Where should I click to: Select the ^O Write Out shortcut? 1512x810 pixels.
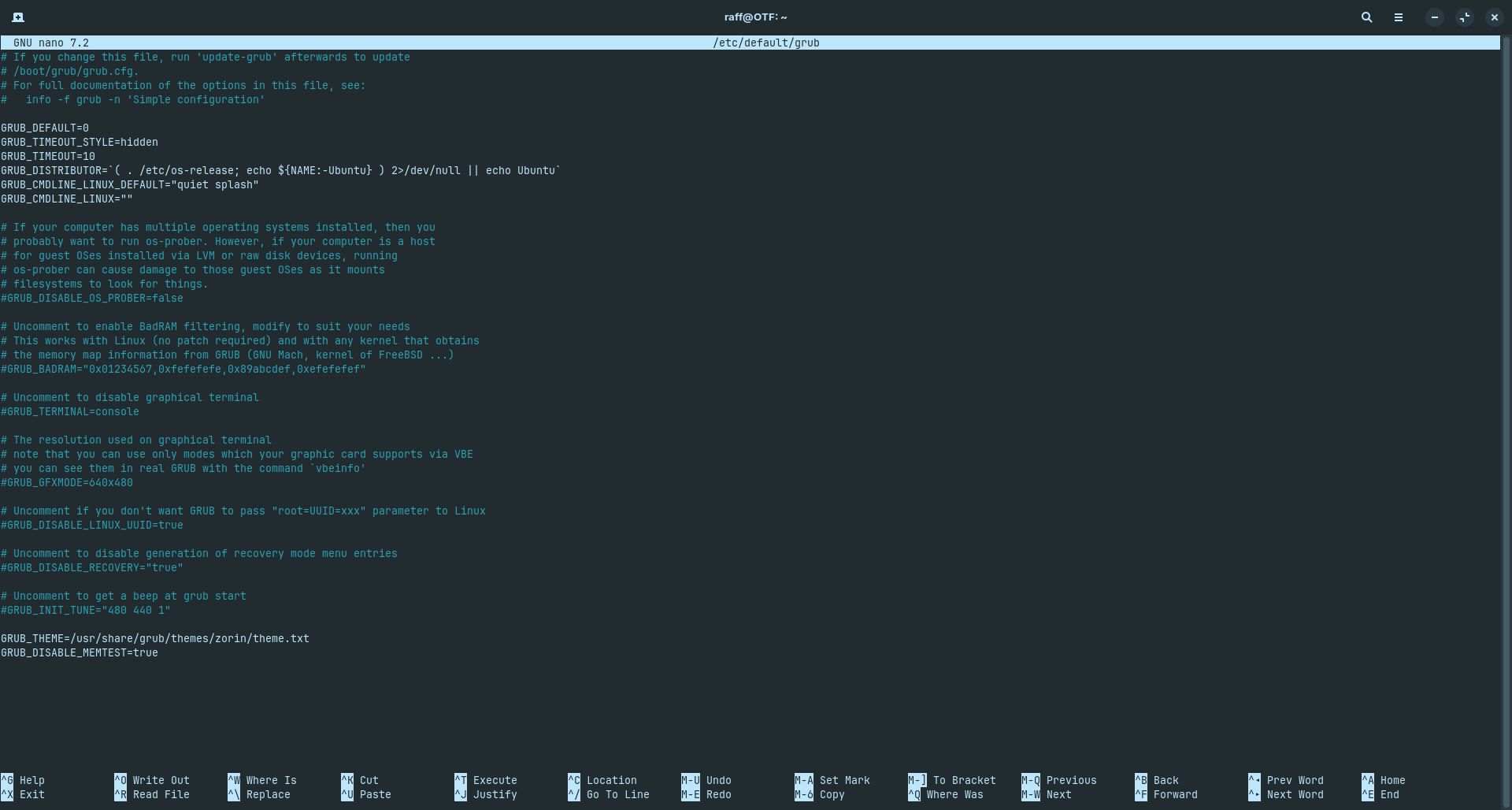click(x=152, y=780)
